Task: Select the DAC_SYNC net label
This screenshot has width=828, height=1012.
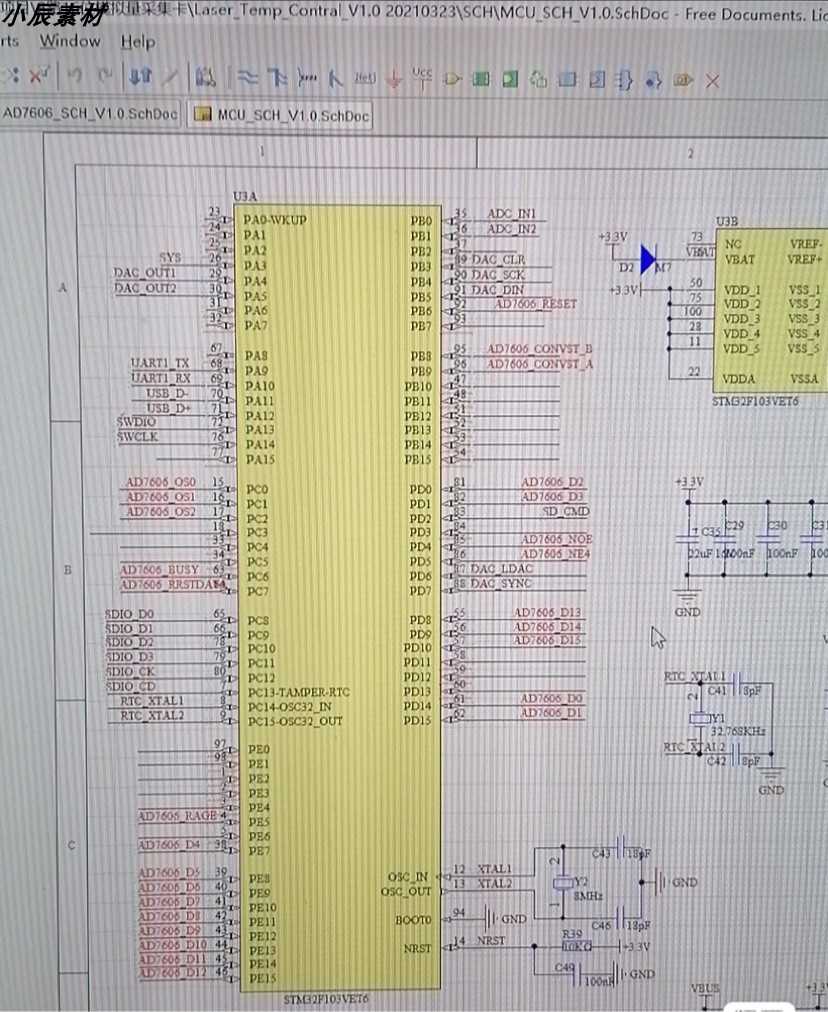Action: (501, 583)
